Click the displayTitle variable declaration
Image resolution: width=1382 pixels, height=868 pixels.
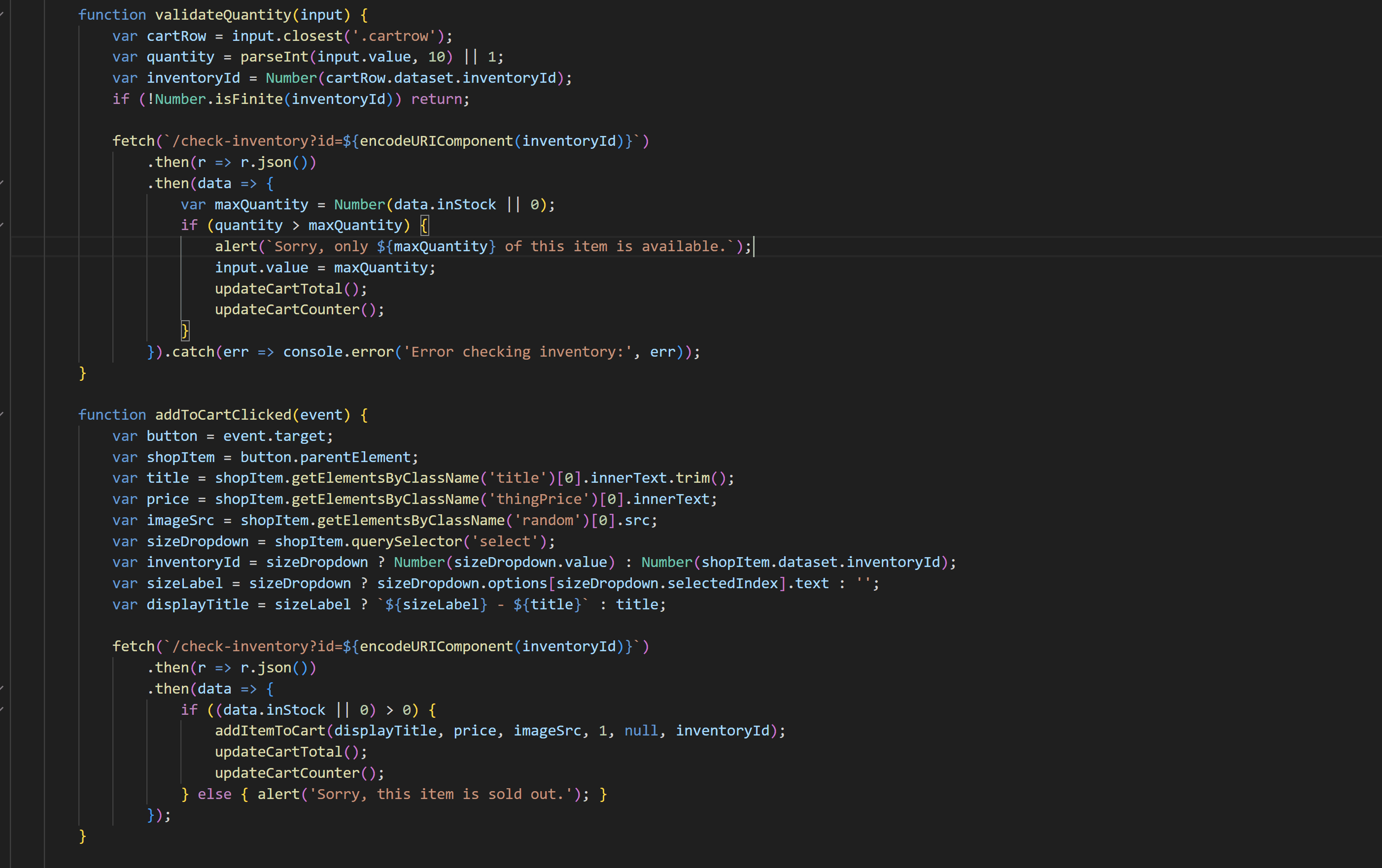198,604
